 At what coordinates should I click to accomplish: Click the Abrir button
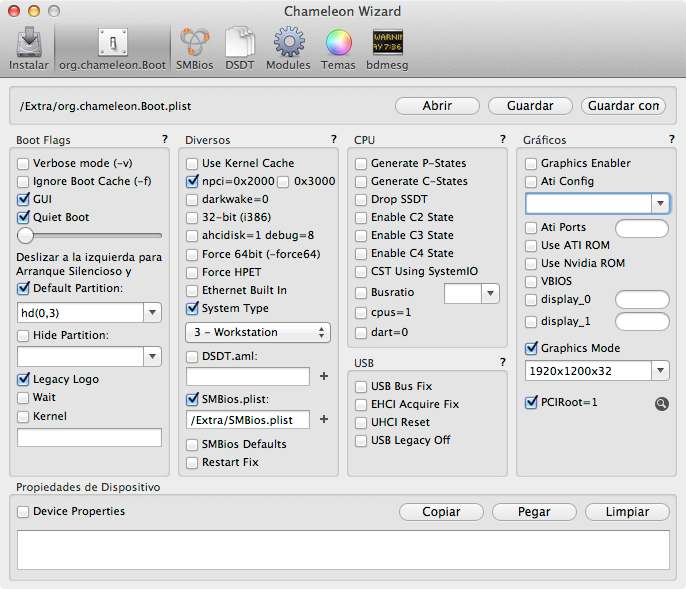pyautogui.click(x=437, y=106)
